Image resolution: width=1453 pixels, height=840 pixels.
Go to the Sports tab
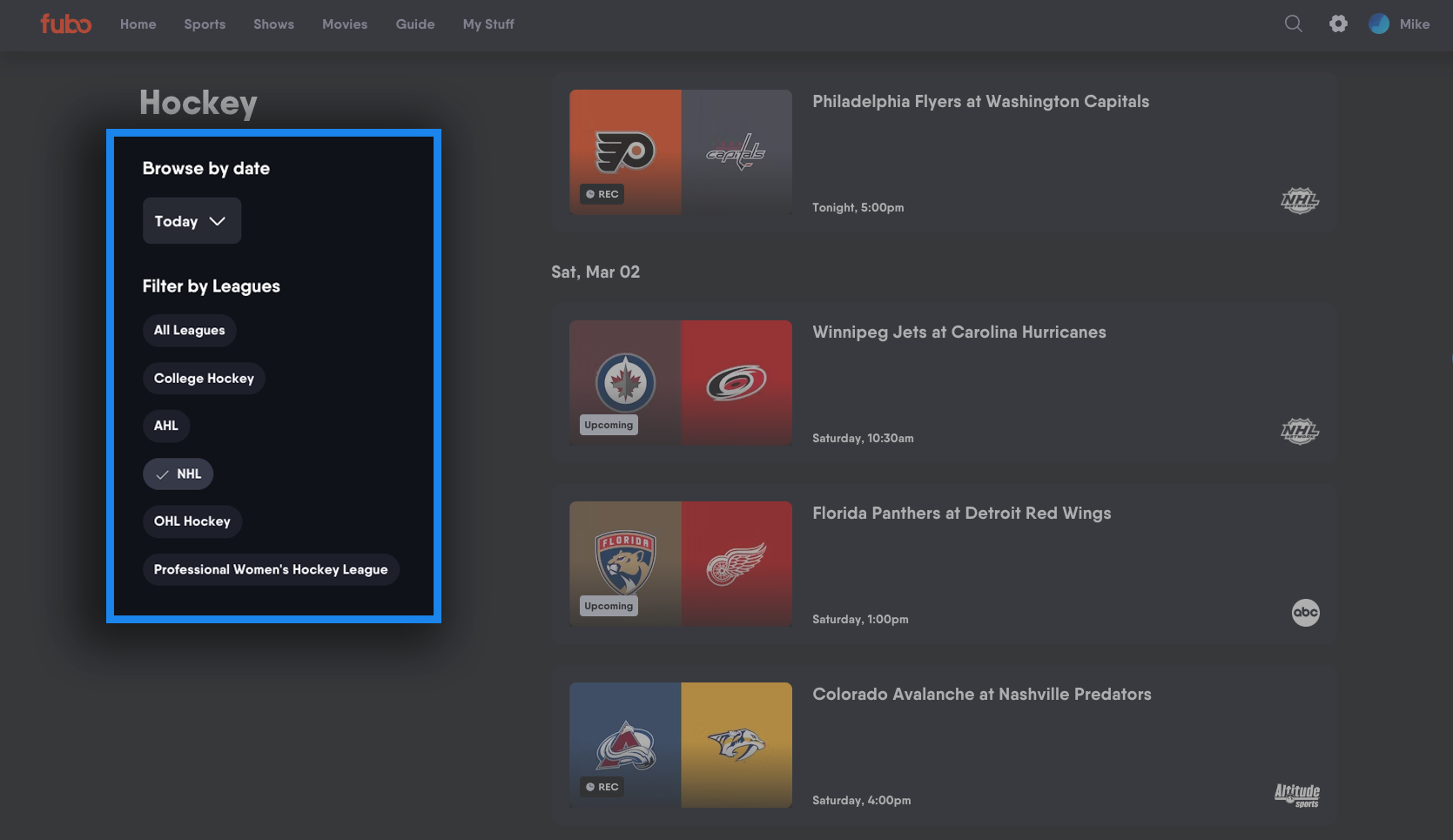tap(205, 24)
